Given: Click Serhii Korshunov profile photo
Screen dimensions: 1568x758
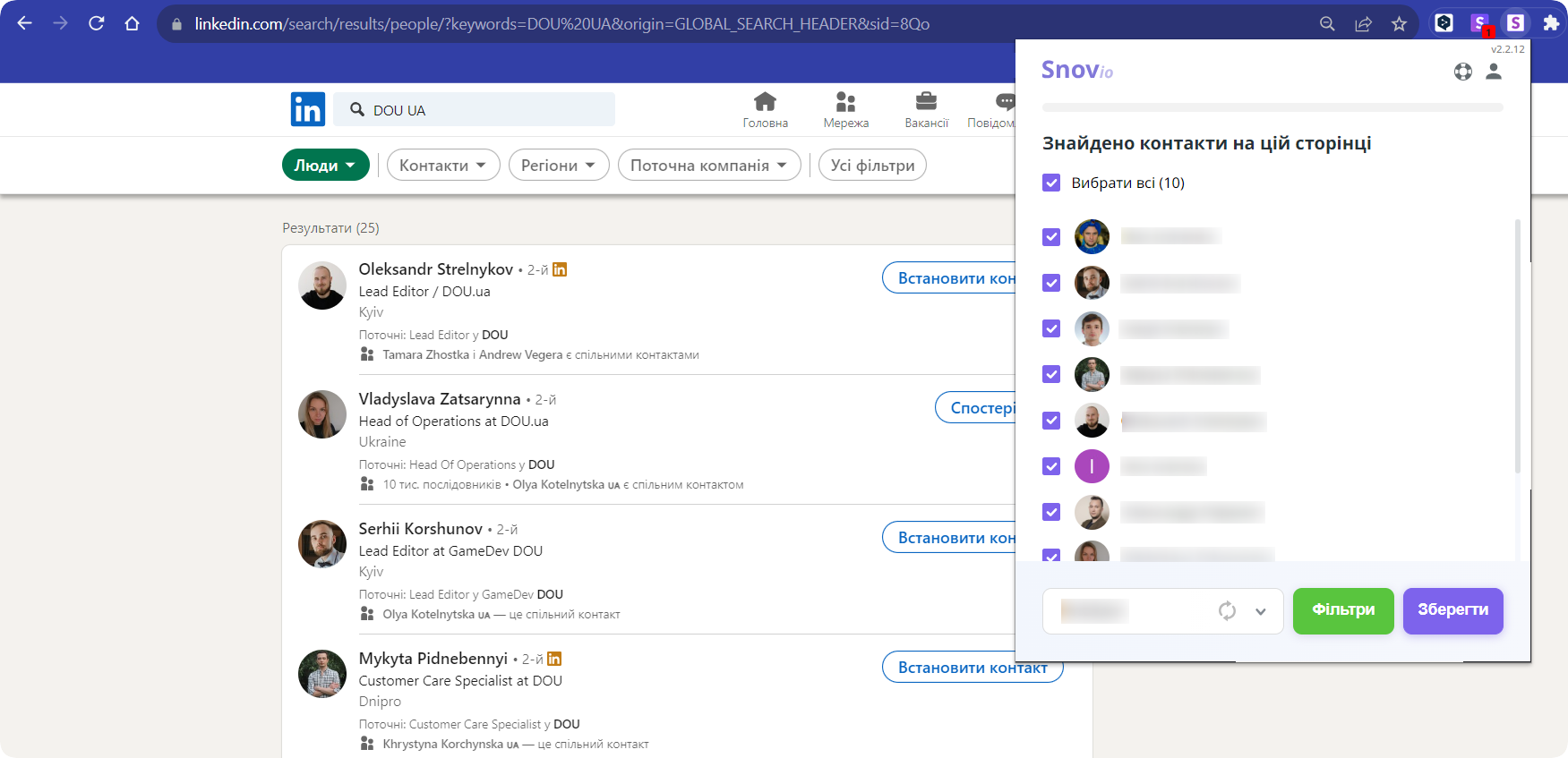Looking at the screenshot, I should click(322, 544).
